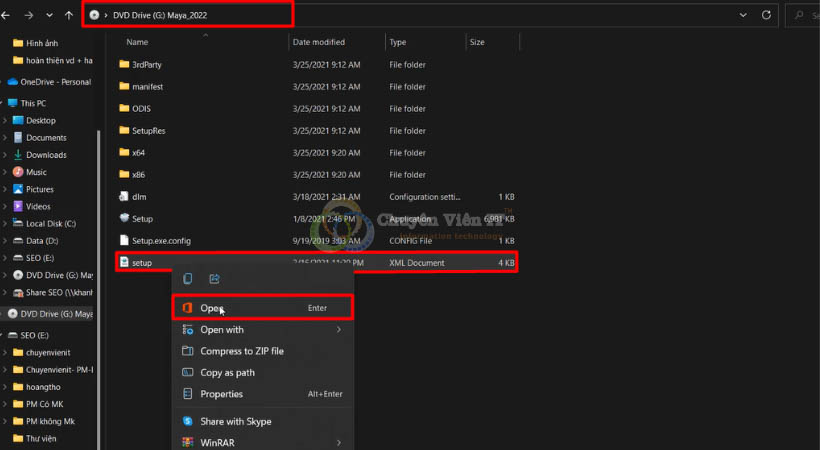Select the Setup application file
Screen dimensions: 820x450
tap(142, 218)
